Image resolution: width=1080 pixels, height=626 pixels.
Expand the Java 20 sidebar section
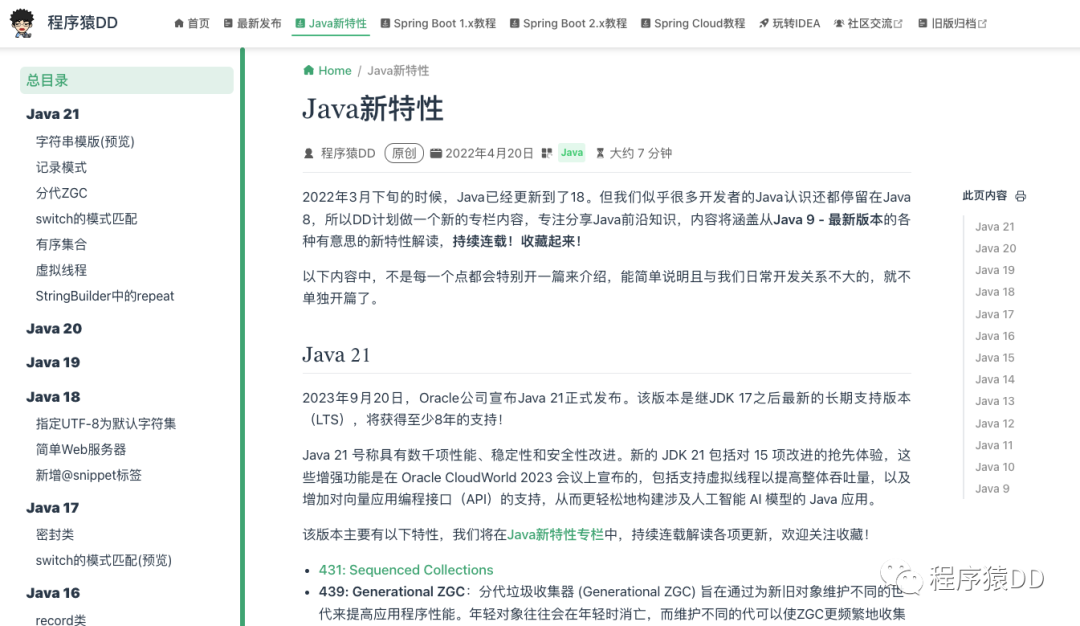tap(52, 328)
